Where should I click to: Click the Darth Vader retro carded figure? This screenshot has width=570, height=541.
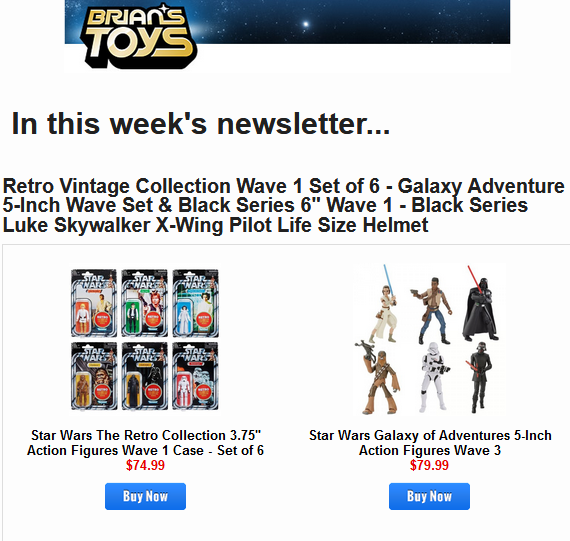(x=145, y=376)
